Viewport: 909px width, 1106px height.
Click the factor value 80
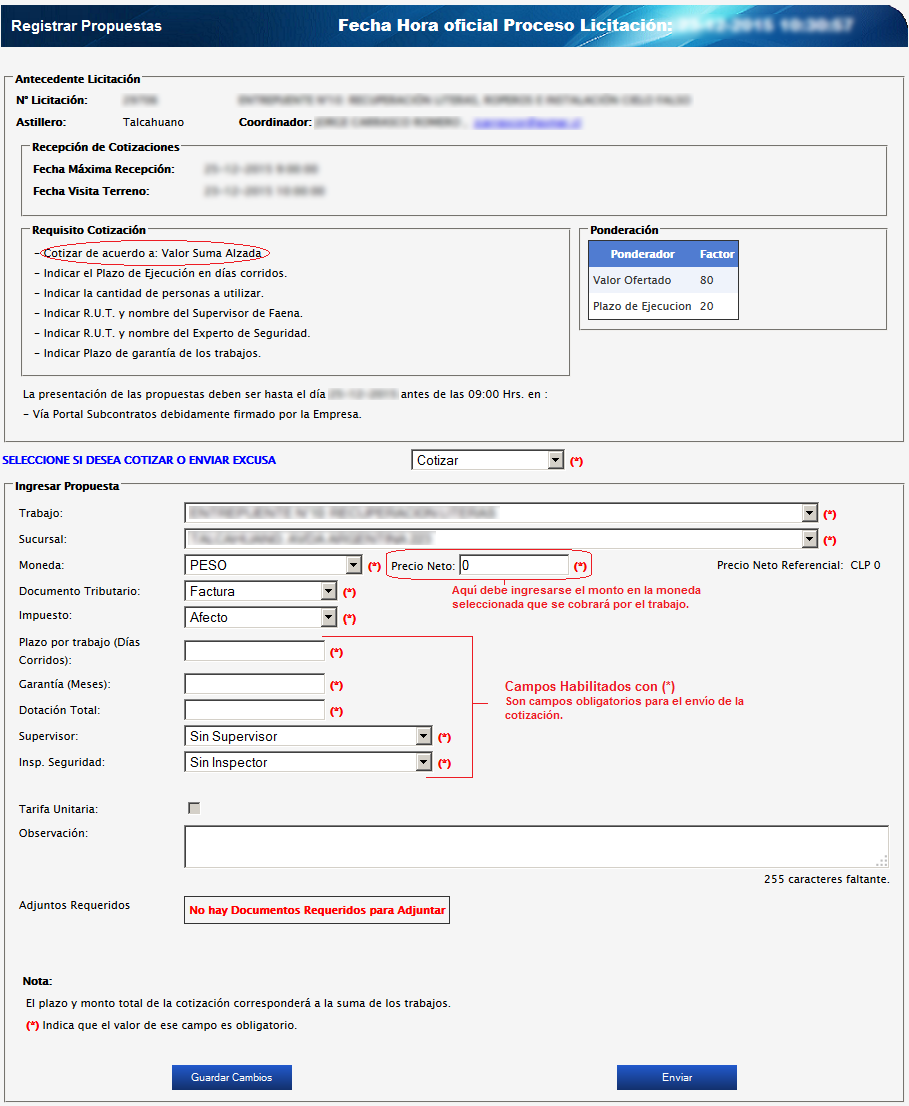pos(707,280)
